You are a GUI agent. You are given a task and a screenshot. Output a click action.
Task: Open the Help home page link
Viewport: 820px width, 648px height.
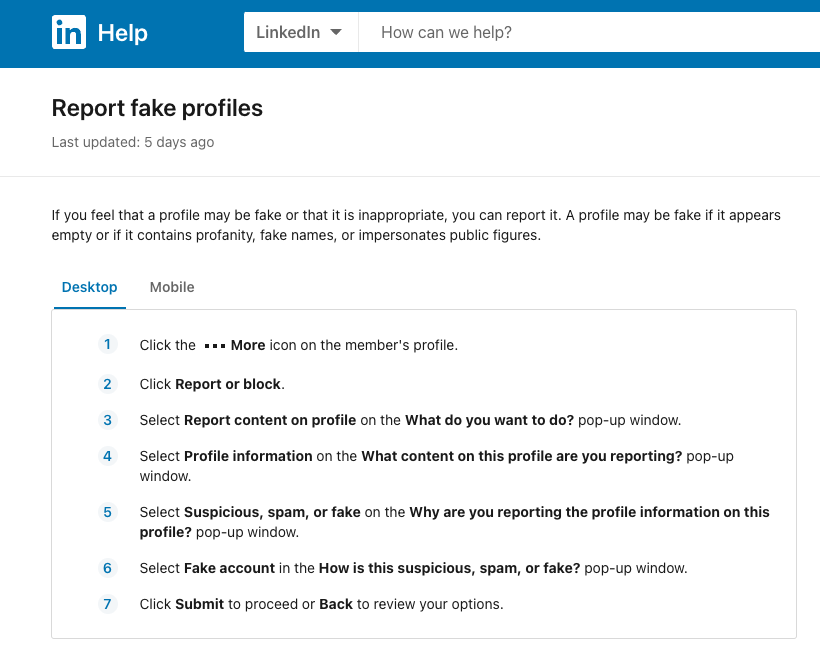(123, 32)
